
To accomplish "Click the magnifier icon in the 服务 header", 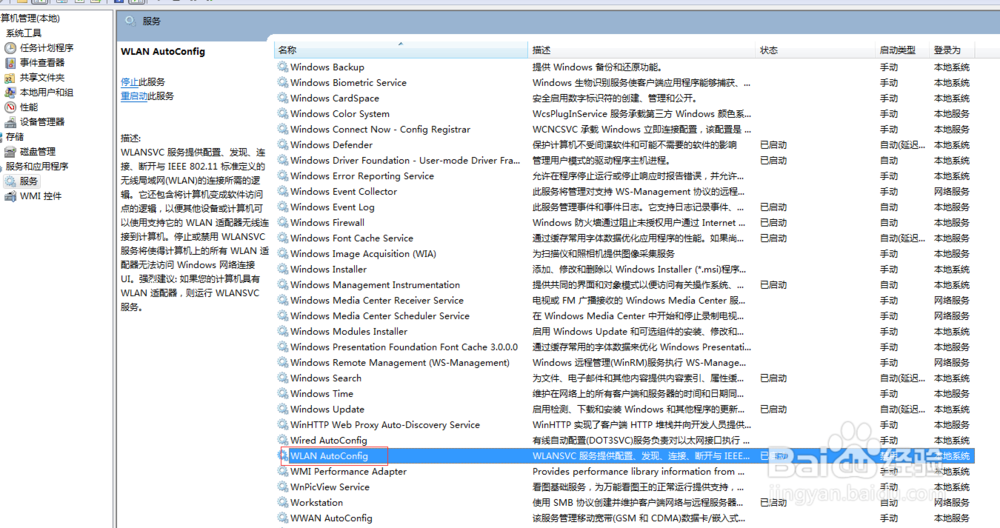I will tap(130, 21).
